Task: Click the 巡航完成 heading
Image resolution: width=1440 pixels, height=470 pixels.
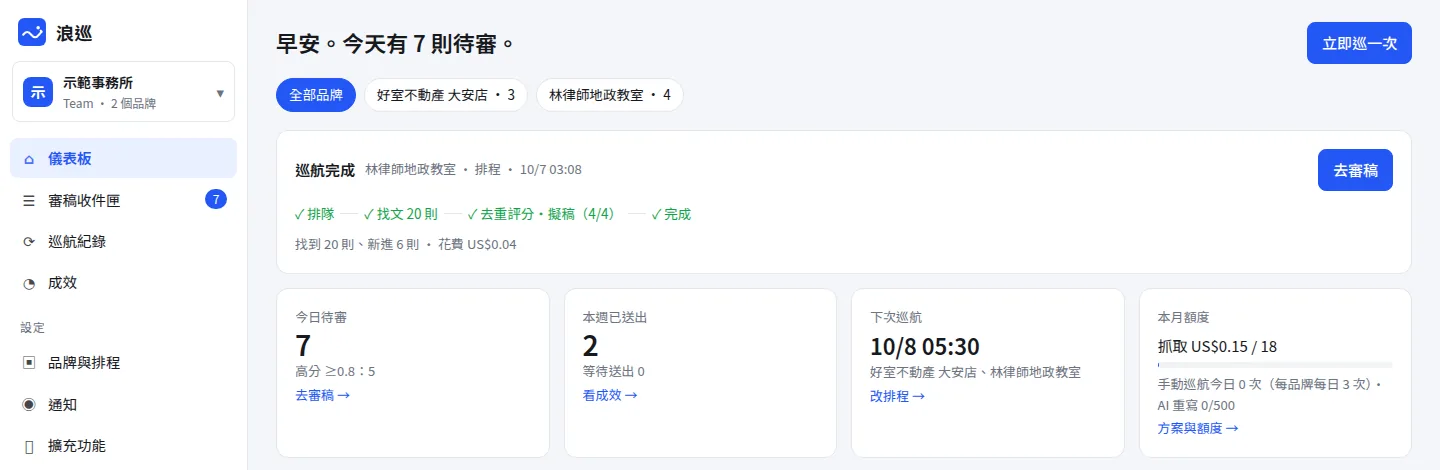Action: (325, 170)
